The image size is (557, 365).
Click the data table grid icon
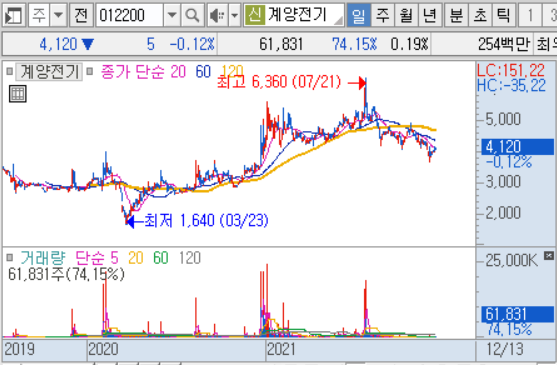[17, 94]
